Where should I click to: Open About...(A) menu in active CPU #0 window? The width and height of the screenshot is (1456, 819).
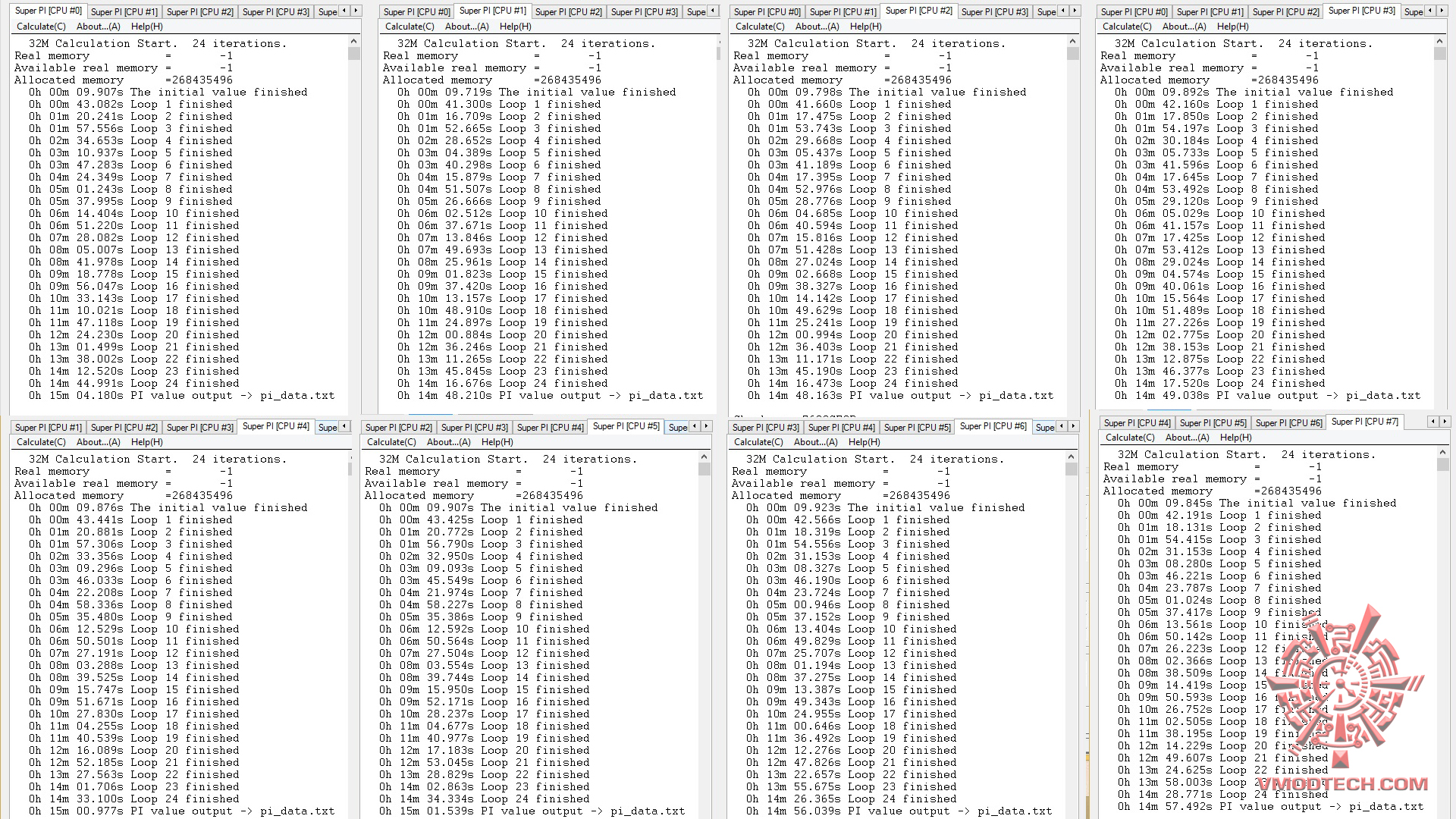99,27
